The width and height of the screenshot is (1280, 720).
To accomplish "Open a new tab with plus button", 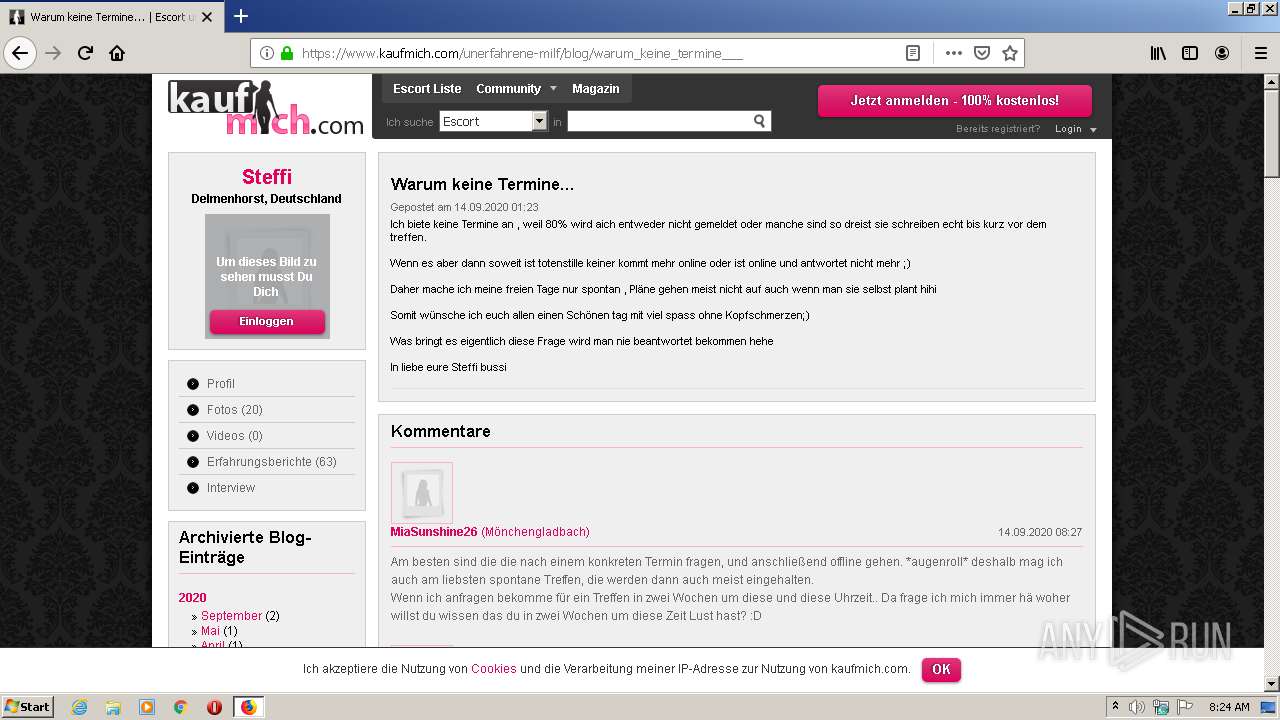I will [x=241, y=16].
